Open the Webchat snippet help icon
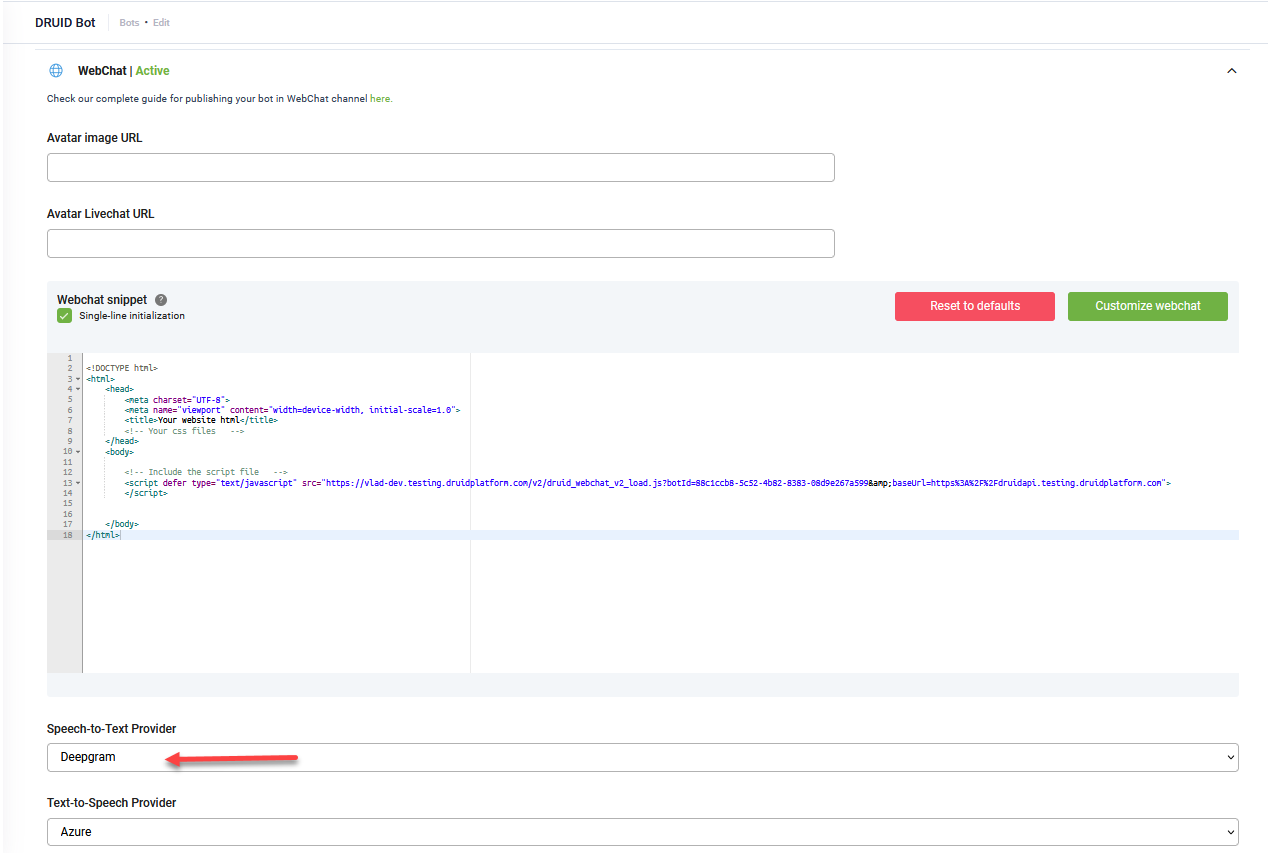The width and height of the screenshot is (1268, 853). [x=161, y=300]
